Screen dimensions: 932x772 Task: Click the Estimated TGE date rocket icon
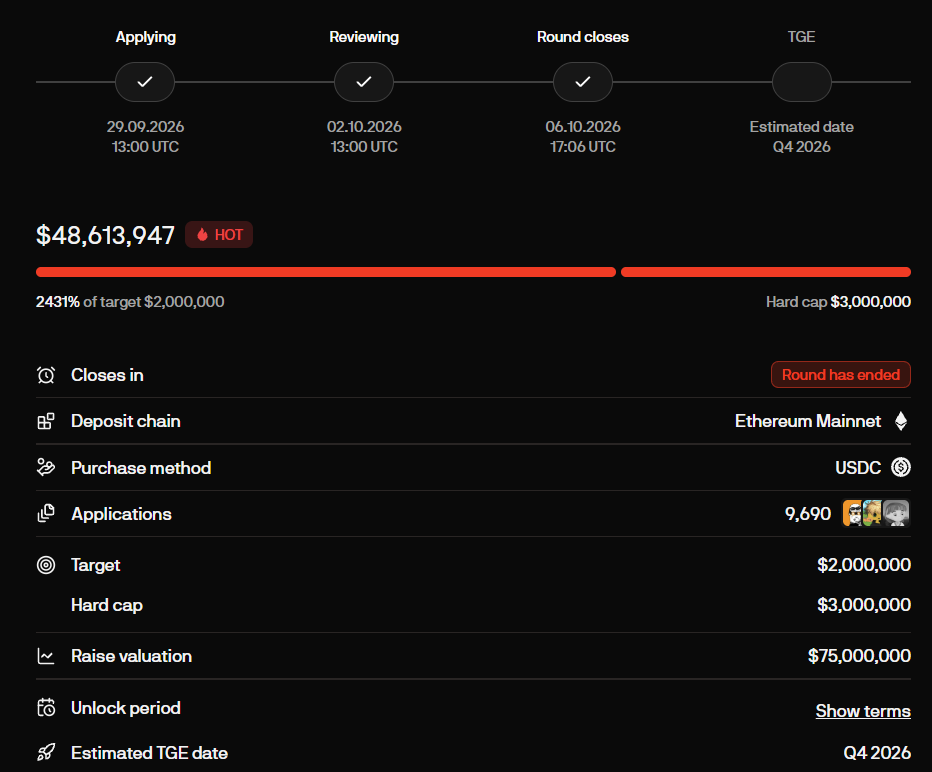coord(46,753)
